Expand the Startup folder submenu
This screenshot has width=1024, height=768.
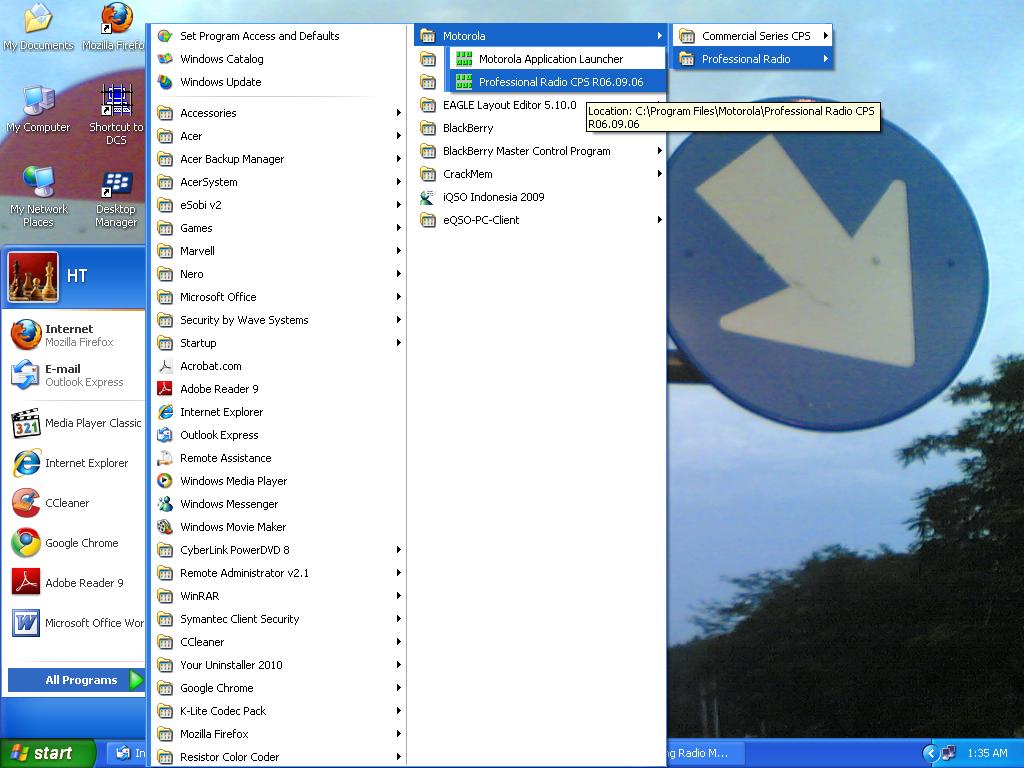pos(279,343)
